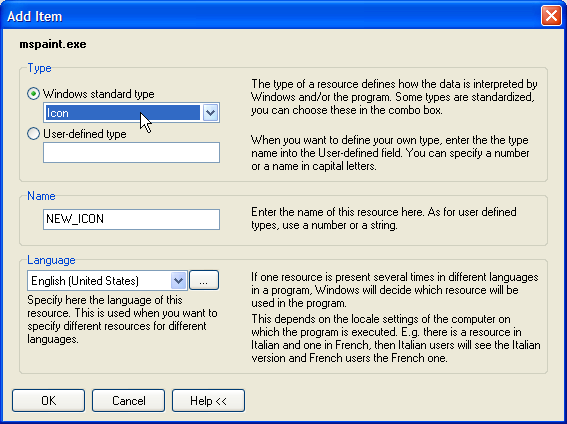Click the Name group heading
Screen dimensions: 567x424
click(x=41, y=196)
